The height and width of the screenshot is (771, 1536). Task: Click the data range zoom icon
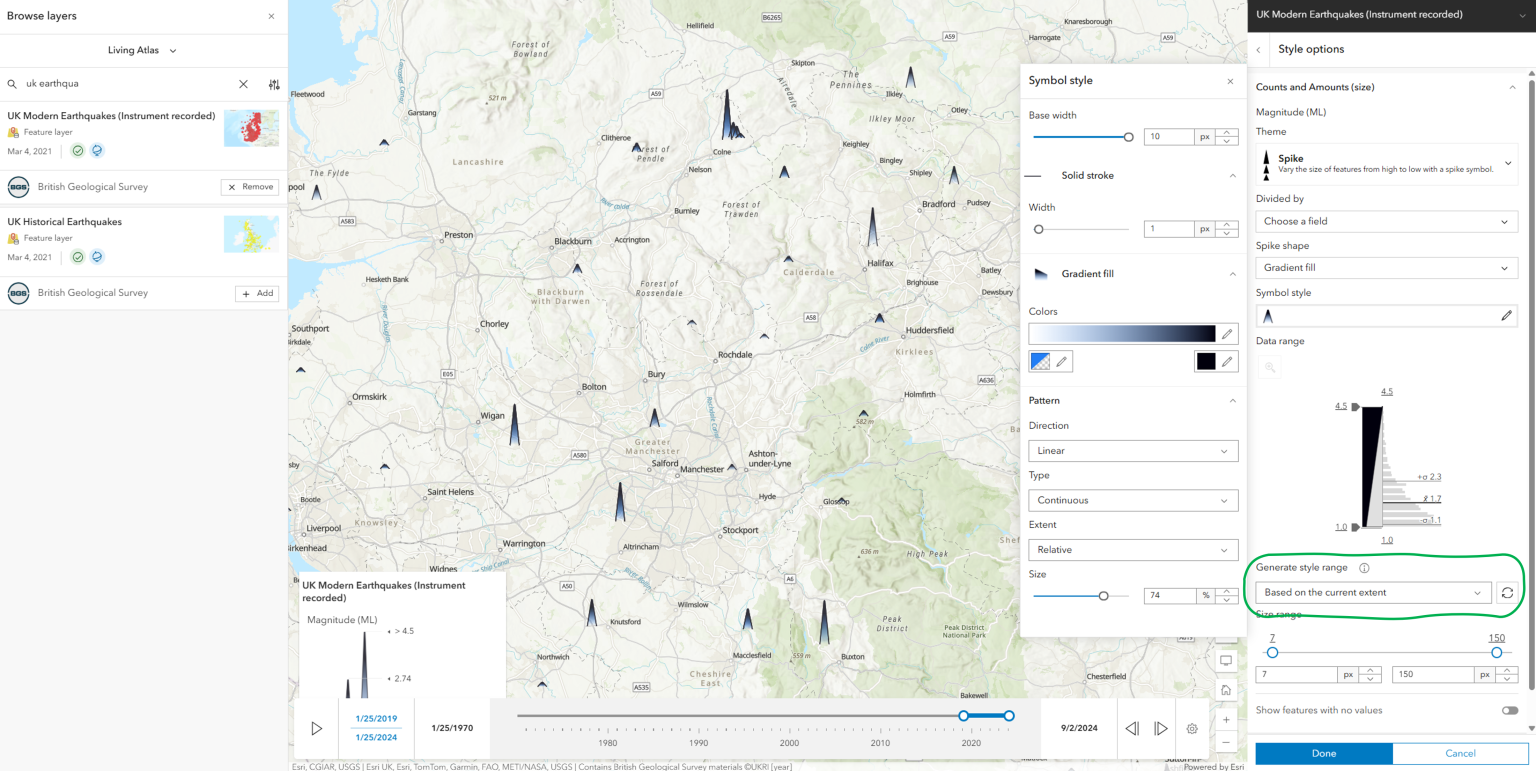(1270, 367)
